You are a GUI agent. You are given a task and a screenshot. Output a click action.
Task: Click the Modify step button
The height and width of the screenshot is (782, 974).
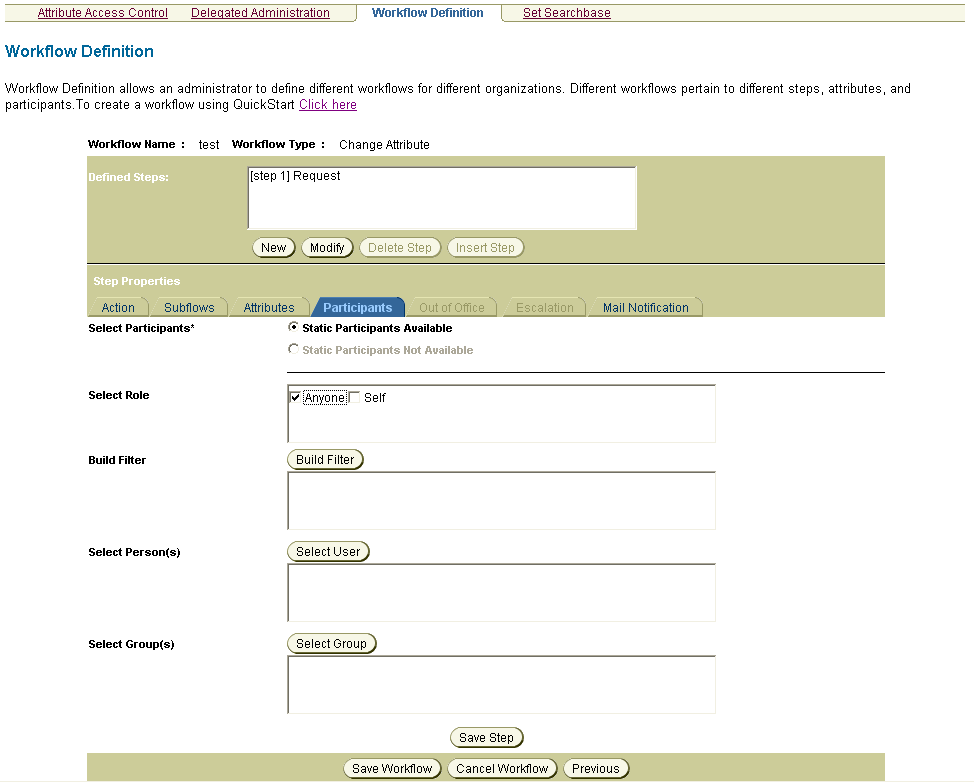[327, 248]
